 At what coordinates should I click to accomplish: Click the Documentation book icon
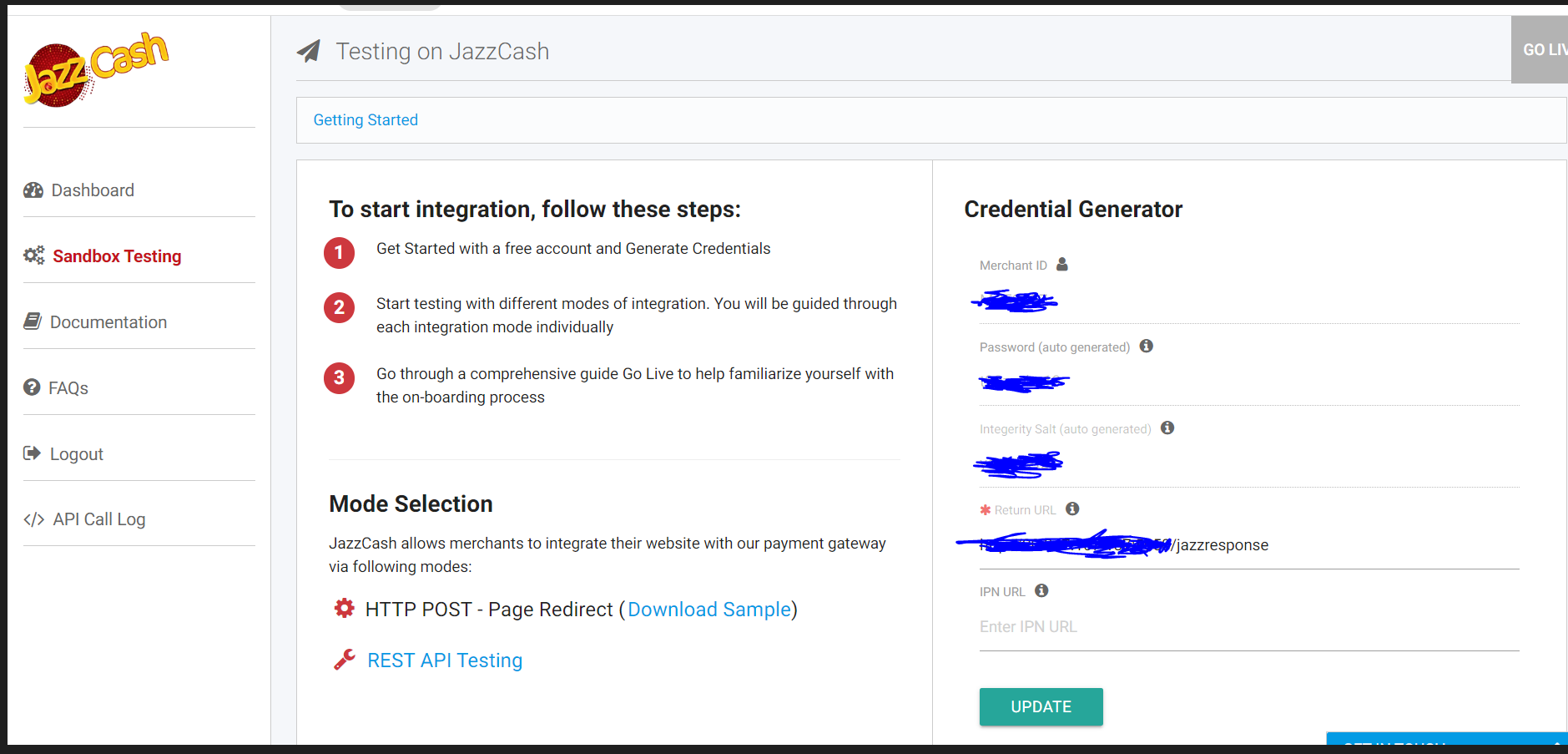(x=32, y=321)
